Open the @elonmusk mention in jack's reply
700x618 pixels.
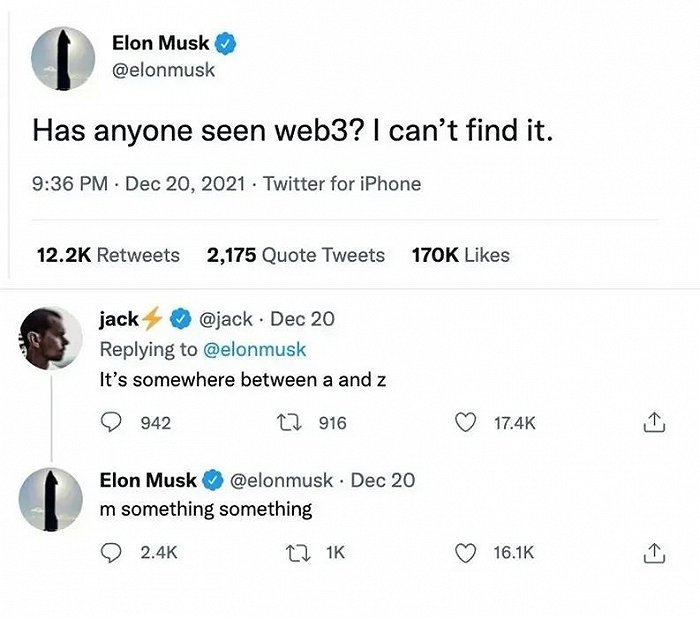[x=255, y=349]
